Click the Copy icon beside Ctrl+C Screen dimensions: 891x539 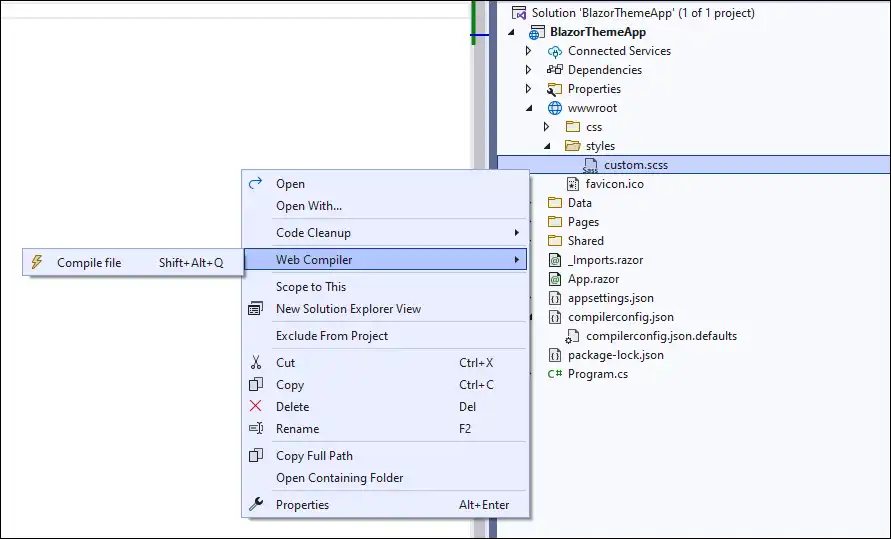(x=256, y=385)
